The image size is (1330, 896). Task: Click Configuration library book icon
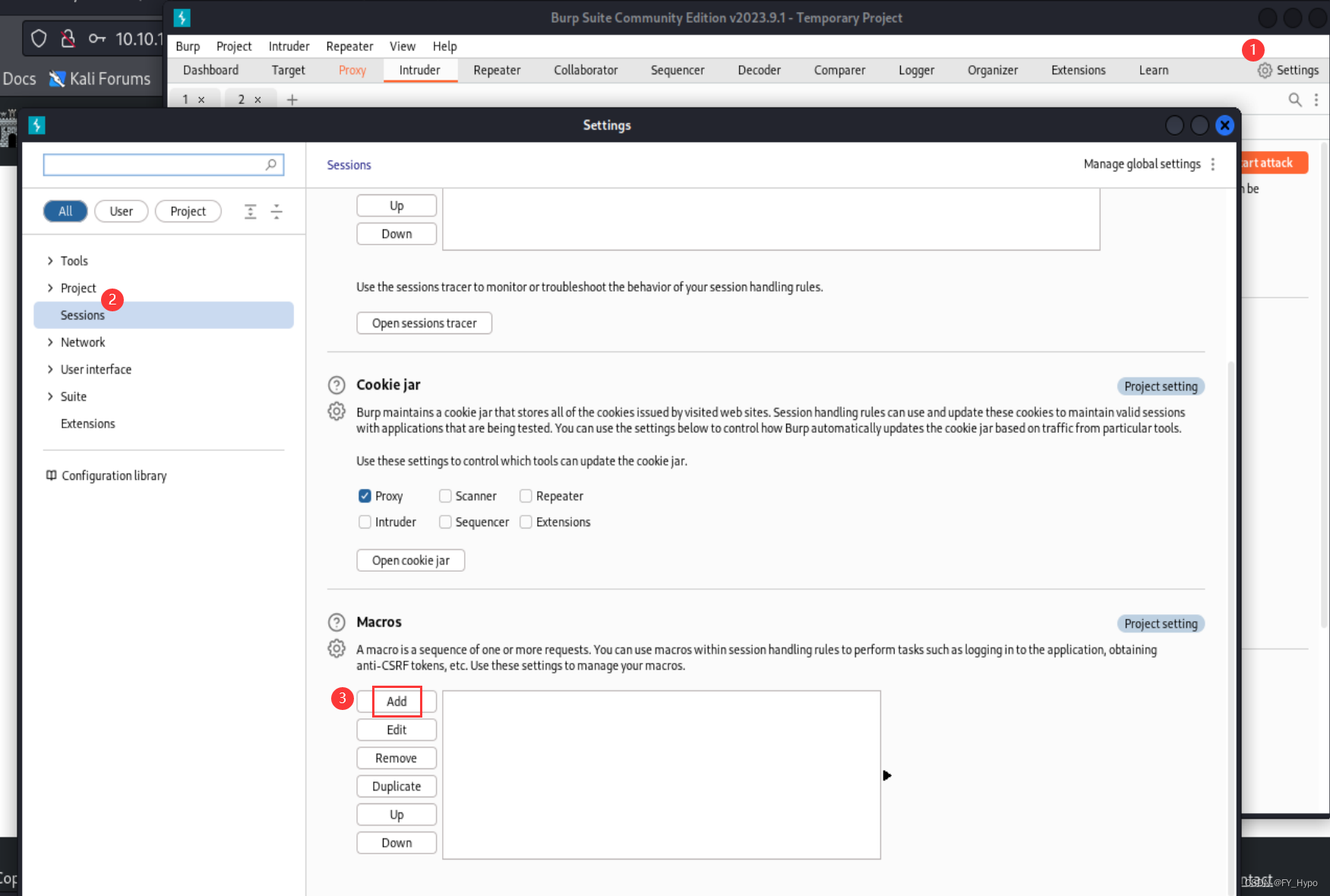point(51,475)
